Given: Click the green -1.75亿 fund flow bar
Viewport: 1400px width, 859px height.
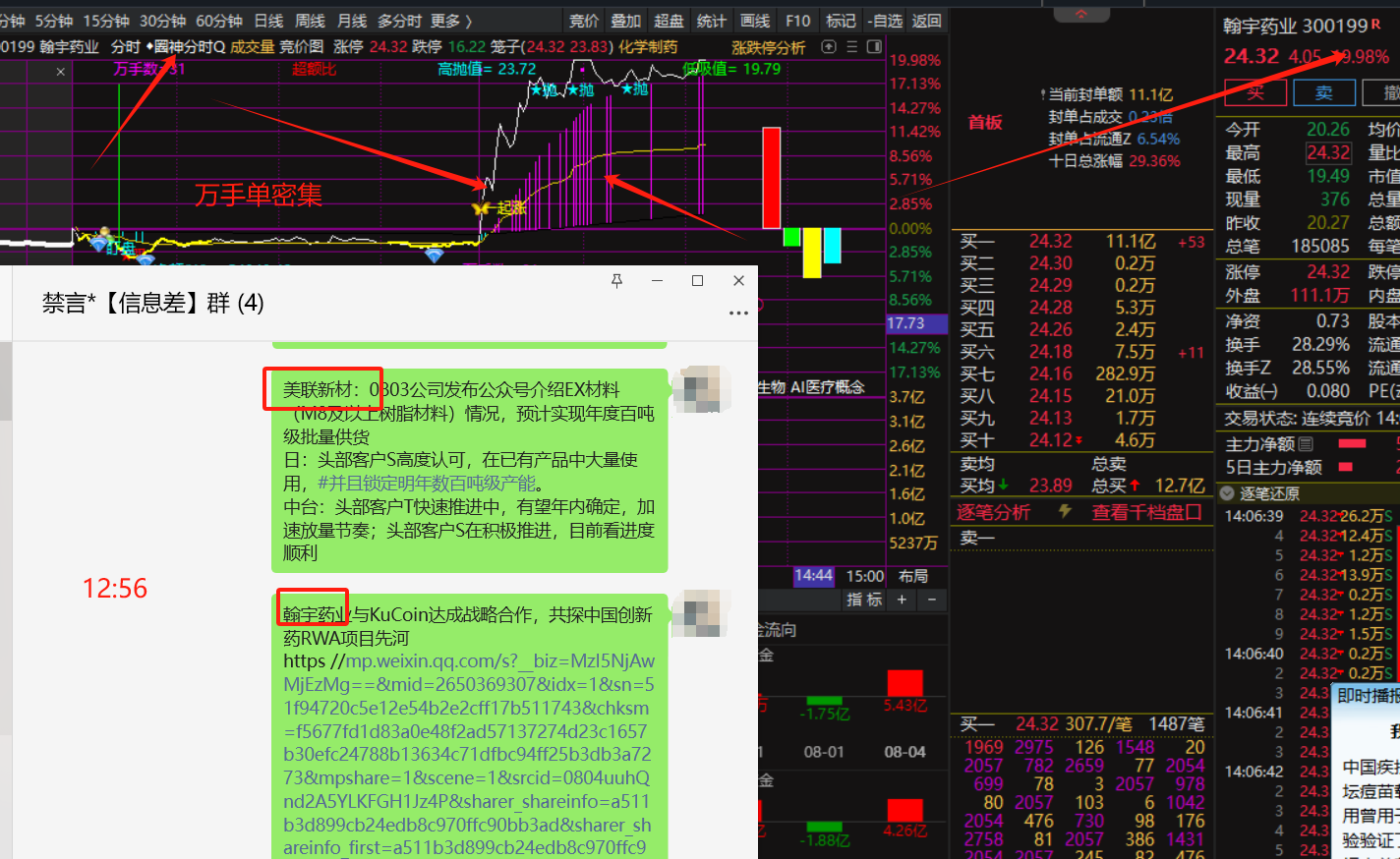Looking at the screenshot, I should [x=824, y=701].
